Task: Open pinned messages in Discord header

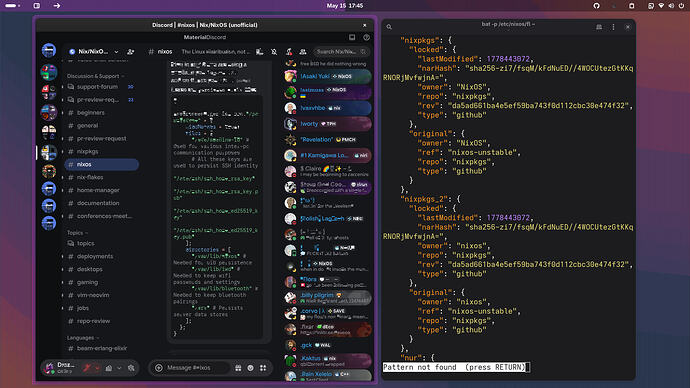Action: coord(289,52)
